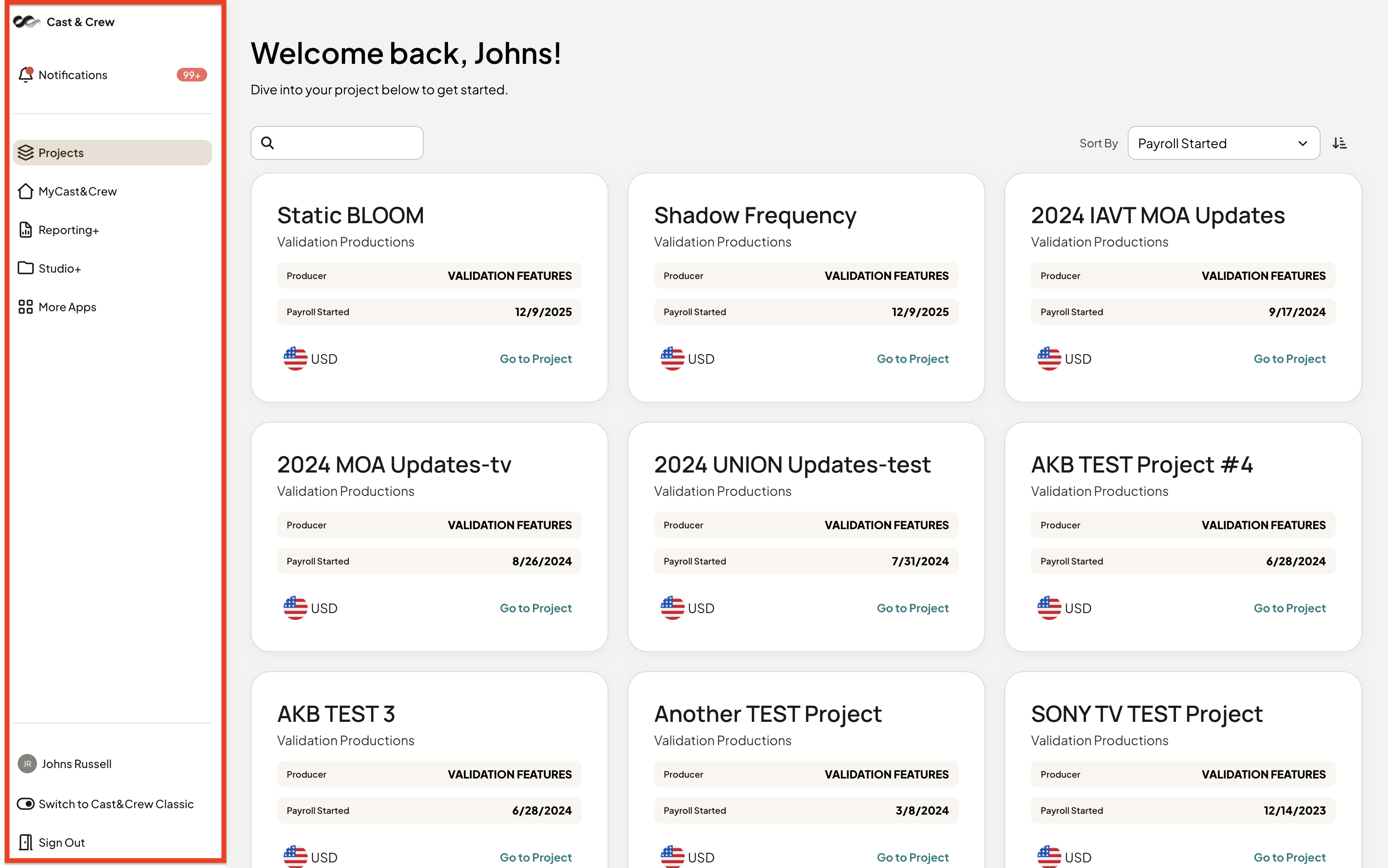Go to Project for 2024 IAVT MOA Updates

point(1289,359)
